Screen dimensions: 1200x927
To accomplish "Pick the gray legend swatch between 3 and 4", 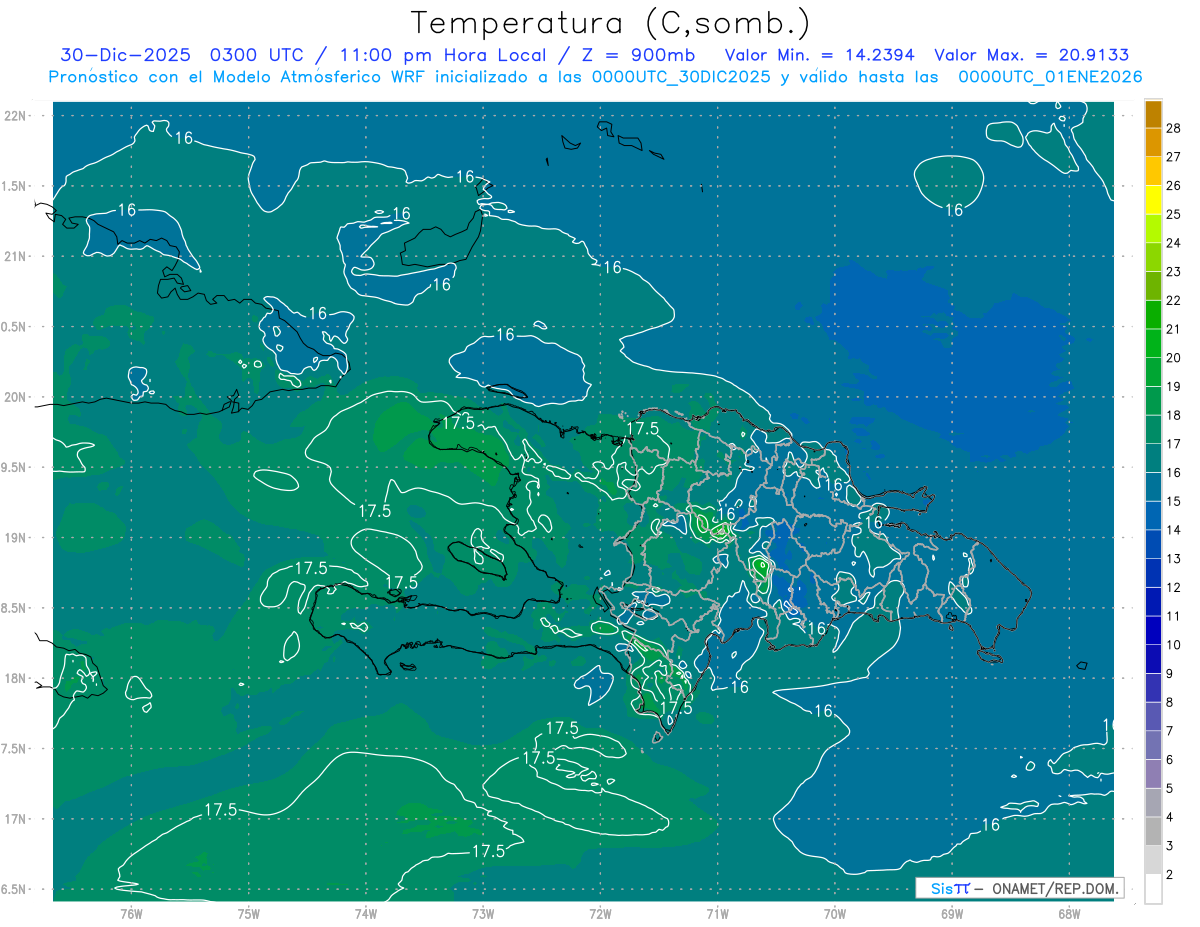I will pos(1153,832).
